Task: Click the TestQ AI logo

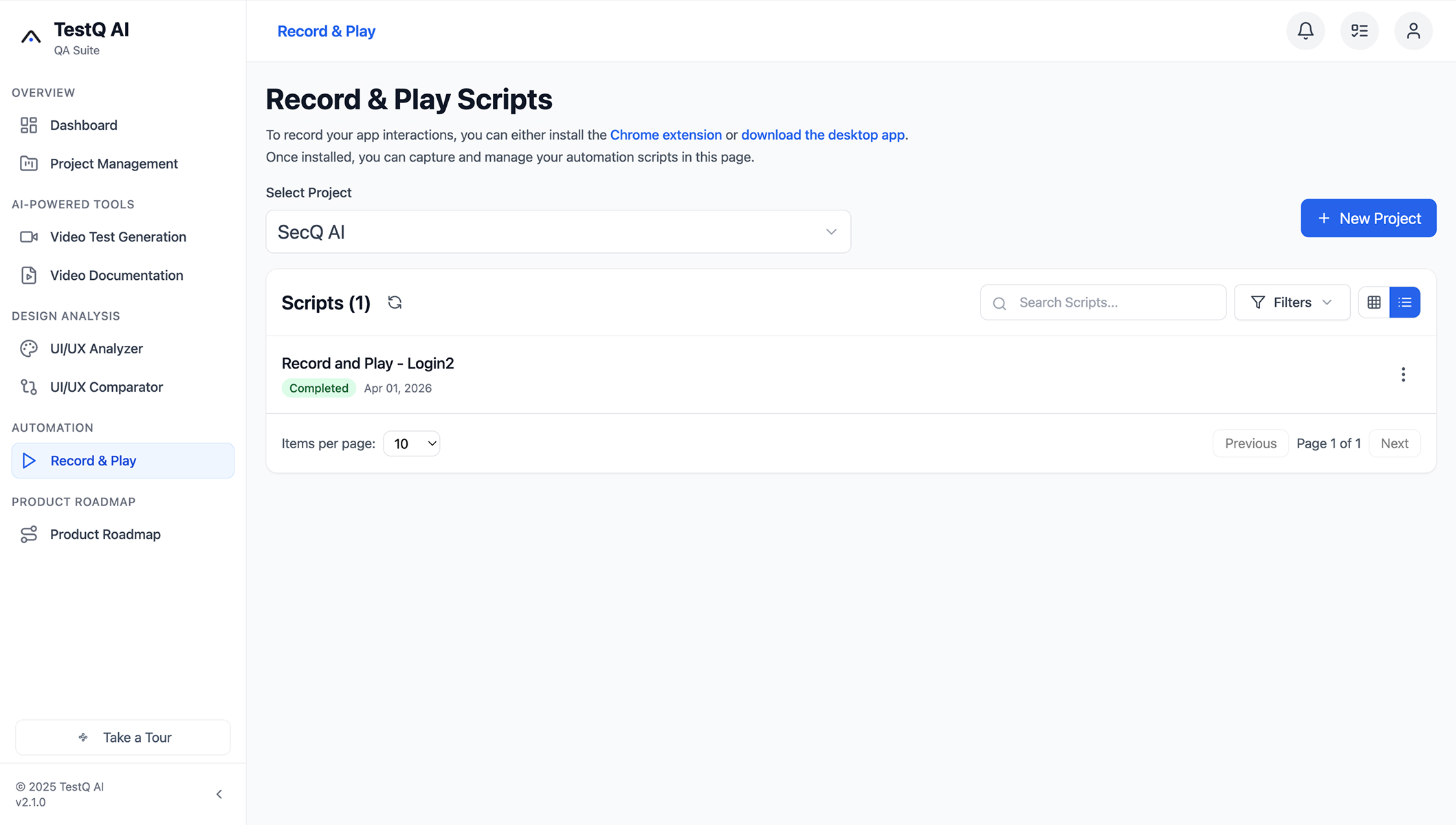Action: pos(31,36)
